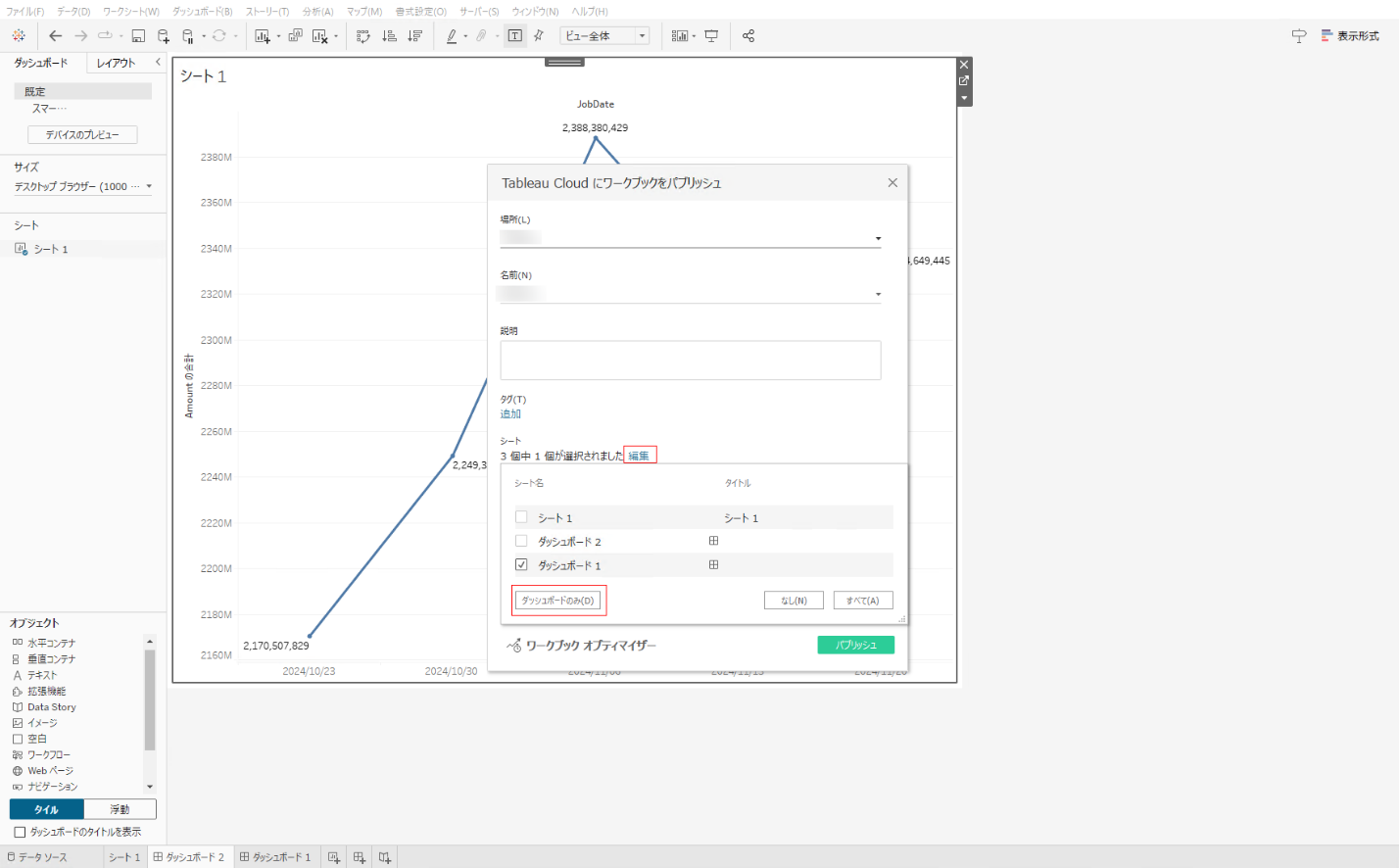Click the green パブリッシュ button
The height and width of the screenshot is (868, 1399).
pos(855,645)
